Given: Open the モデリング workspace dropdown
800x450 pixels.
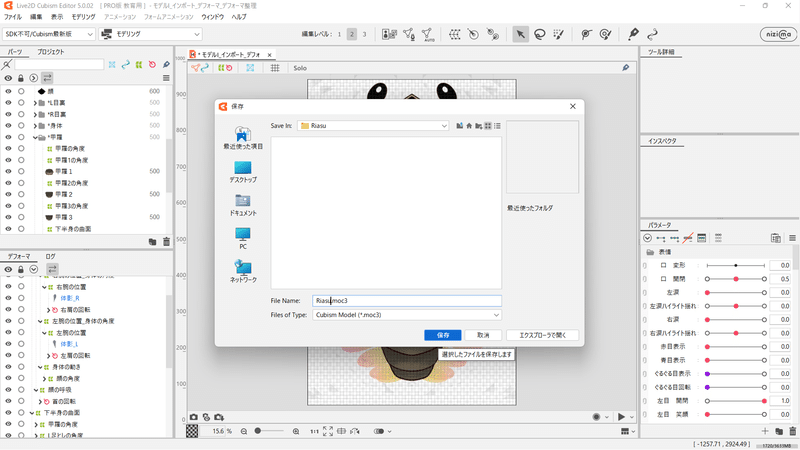Looking at the screenshot, I should [151, 34].
